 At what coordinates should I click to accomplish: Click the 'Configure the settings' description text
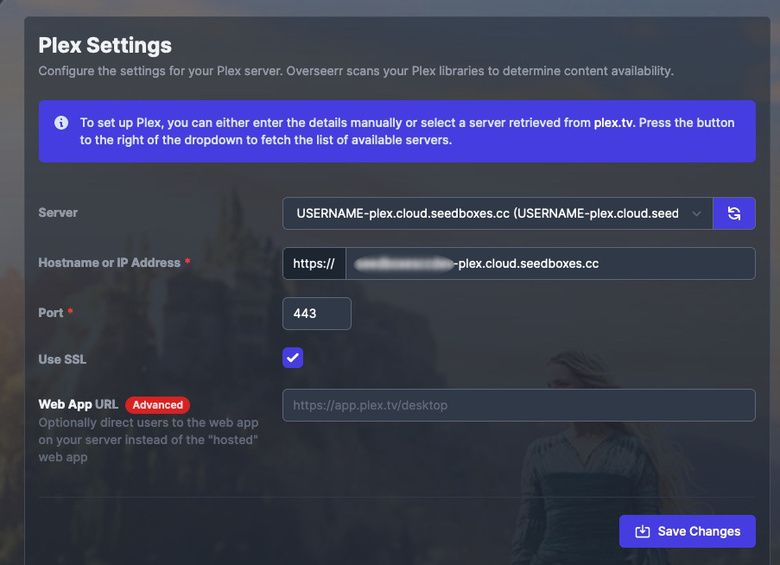click(x=356, y=71)
